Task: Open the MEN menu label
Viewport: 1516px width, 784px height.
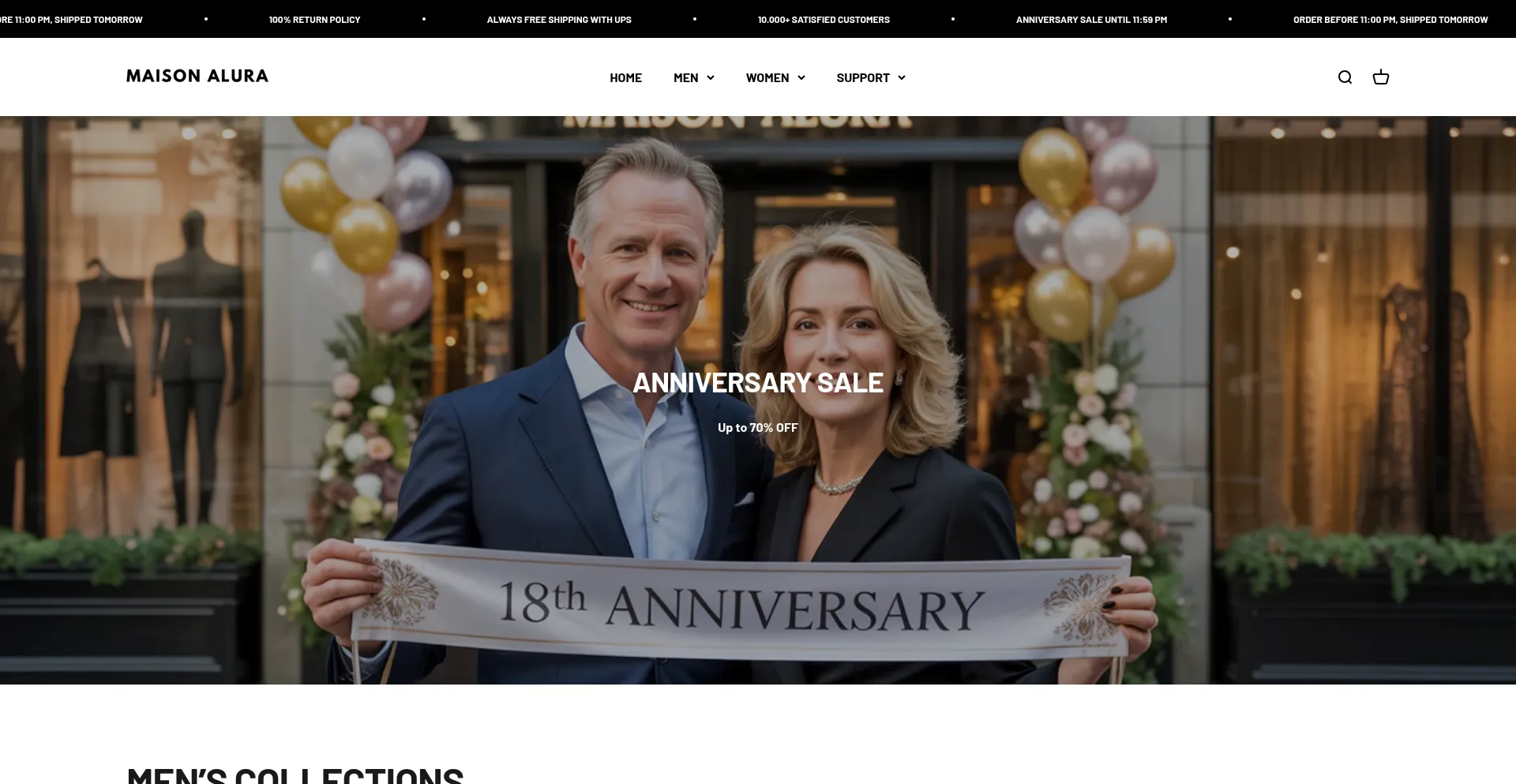Action: (x=685, y=77)
